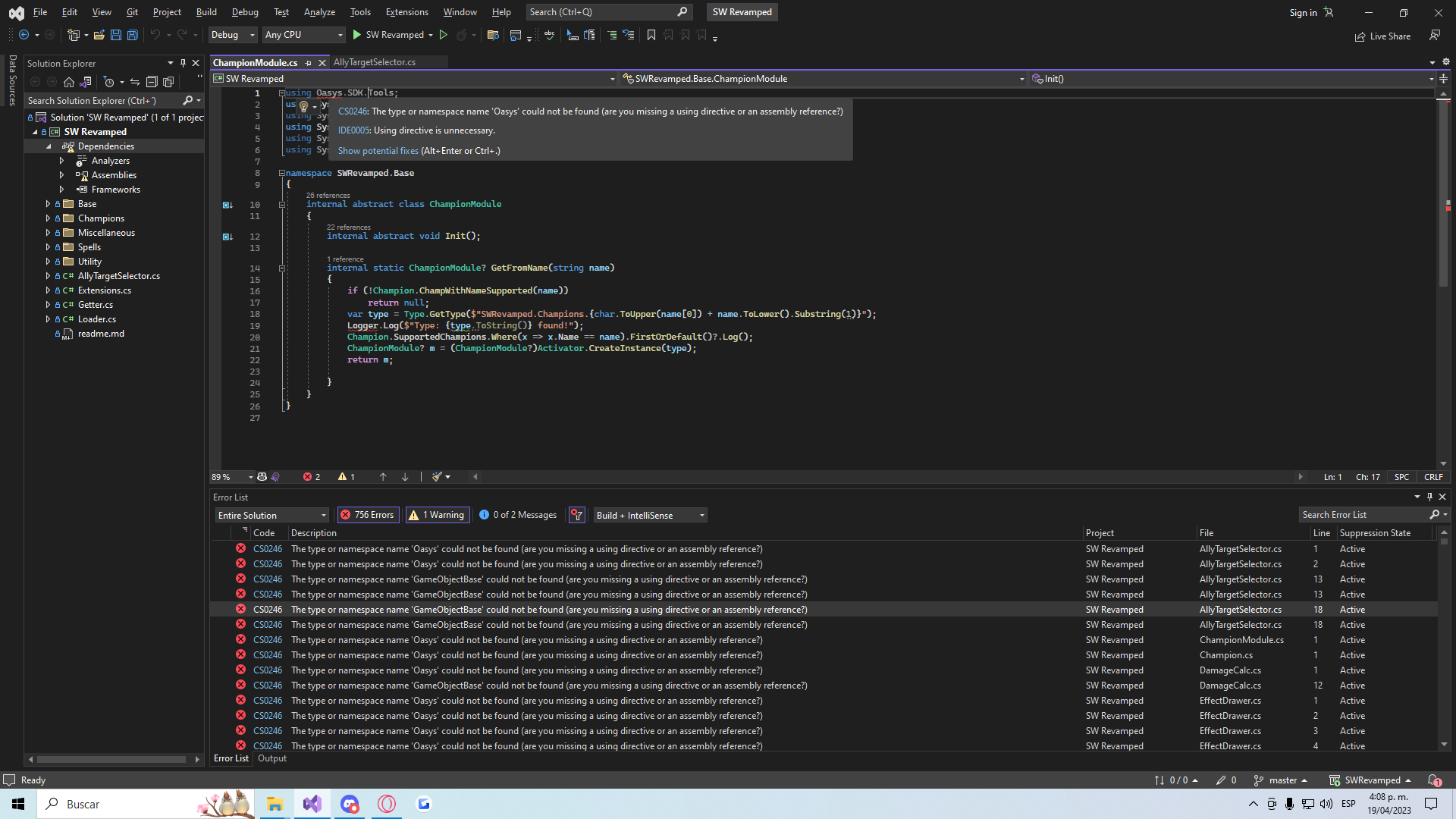This screenshot has width=1456, height=819.
Task: Switch to the AllyTargetSelector.cs tab
Action: click(375, 62)
